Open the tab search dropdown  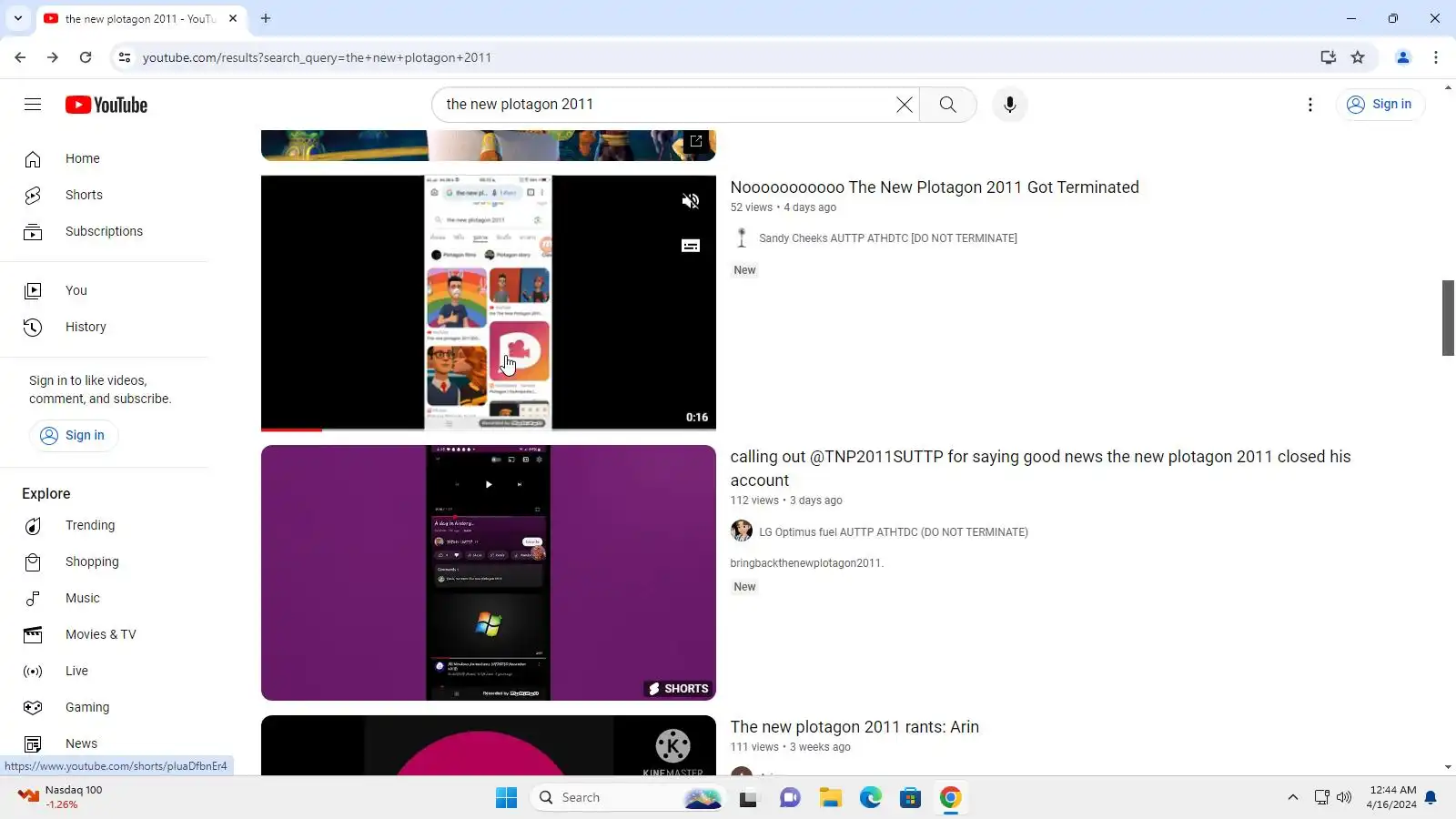(18, 18)
